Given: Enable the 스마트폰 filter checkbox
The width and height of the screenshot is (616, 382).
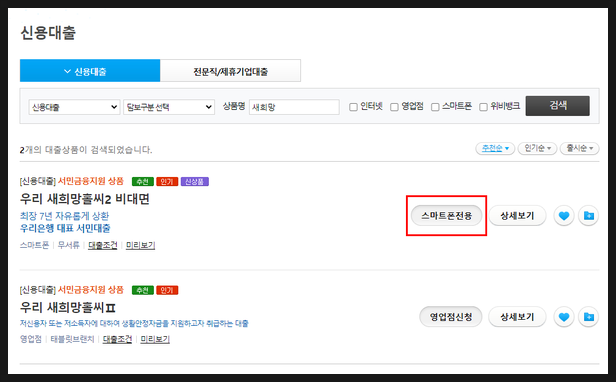Looking at the screenshot, I should tap(435, 107).
